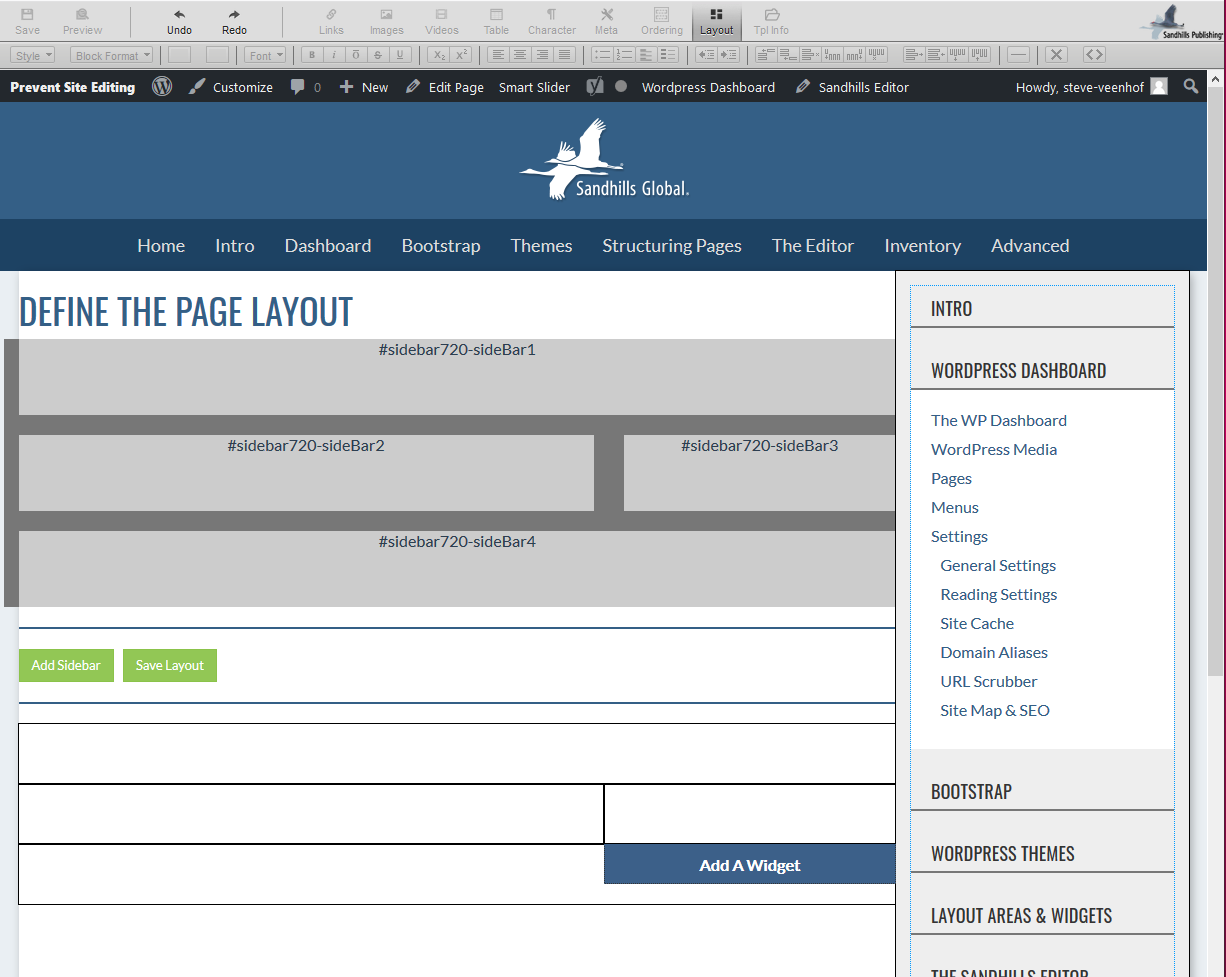
Task: Open the Ordering tool
Action: tap(661, 21)
